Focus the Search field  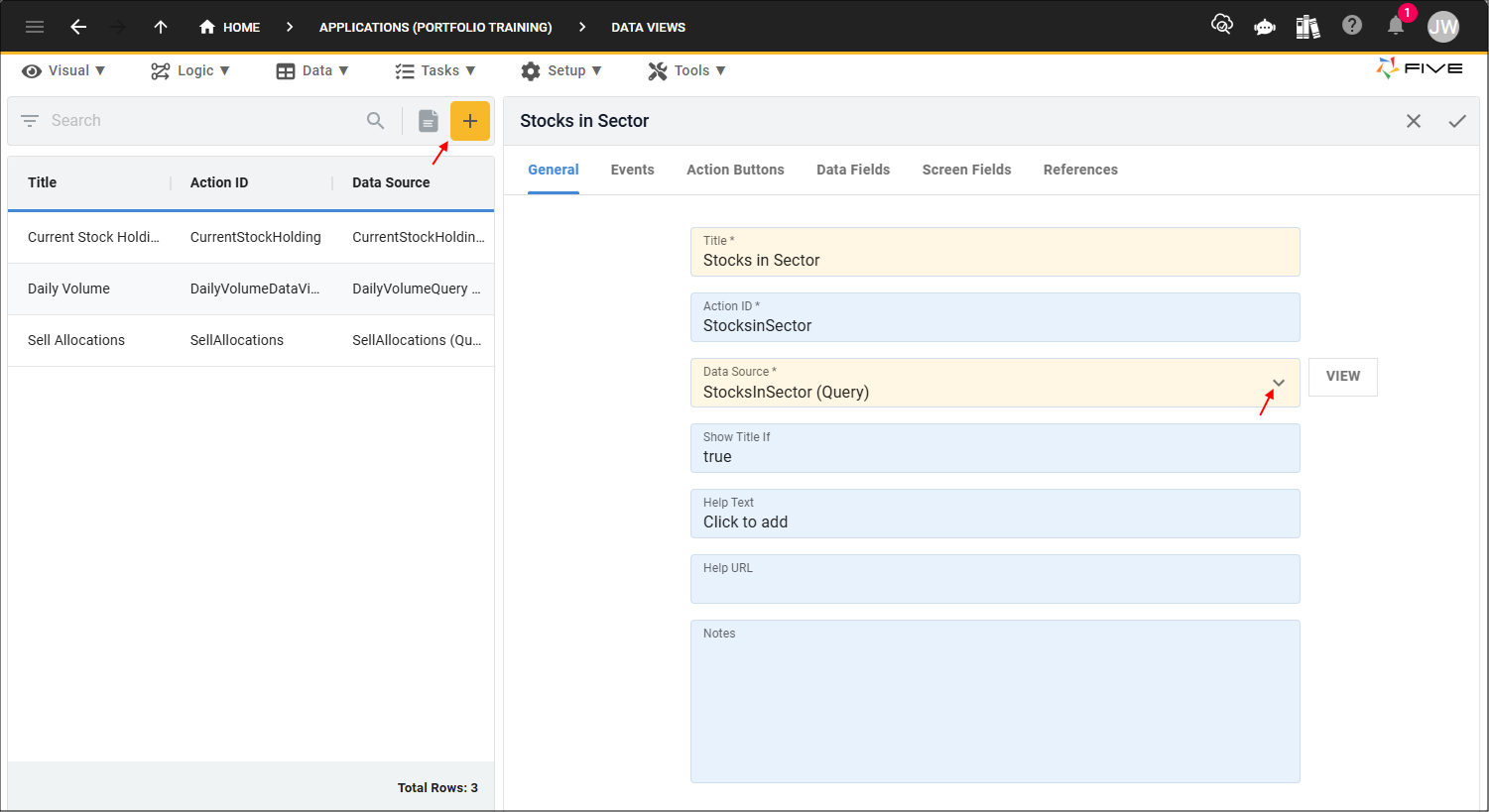coord(203,121)
